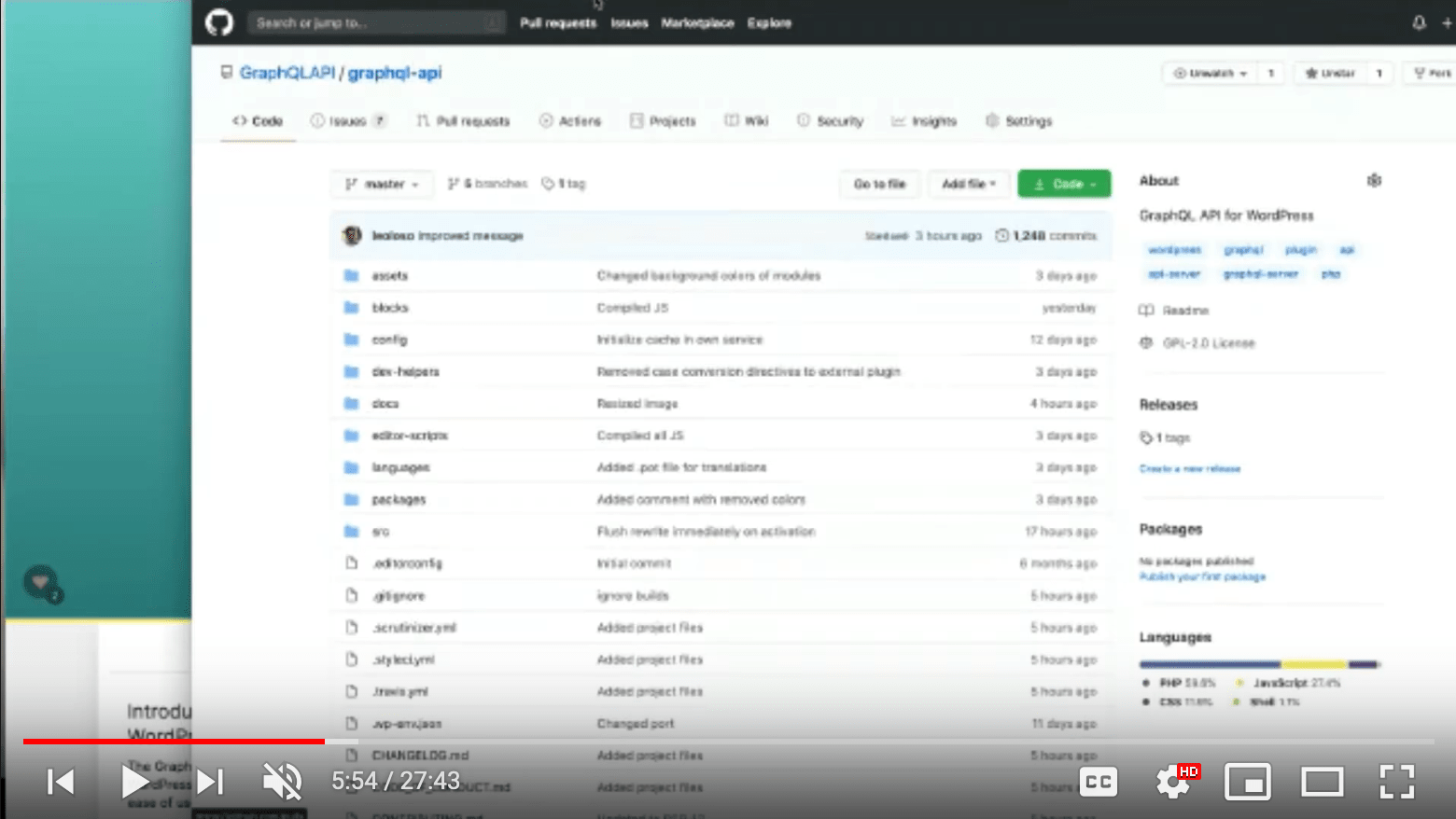The image size is (1456, 819).
Task: Select the Insights tab
Action: click(924, 121)
